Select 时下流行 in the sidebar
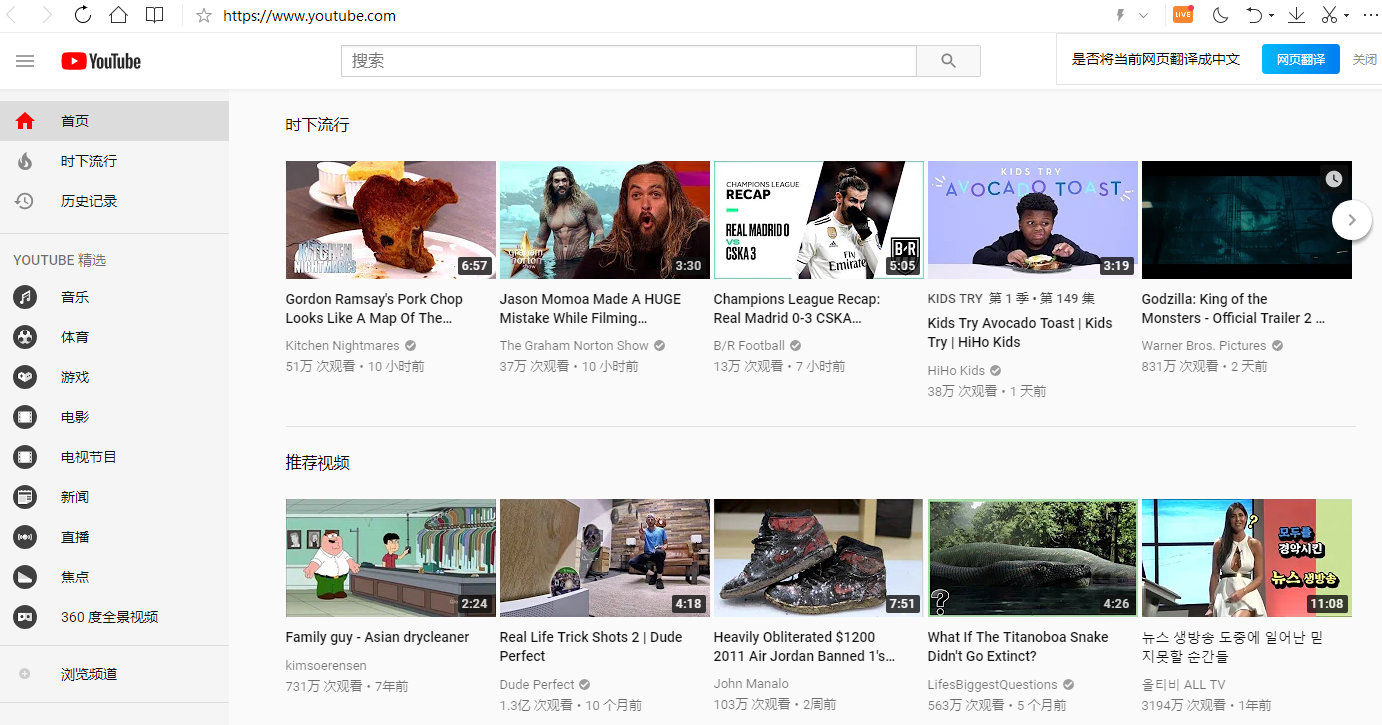This screenshot has height=725, width=1382. click(x=88, y=161)
